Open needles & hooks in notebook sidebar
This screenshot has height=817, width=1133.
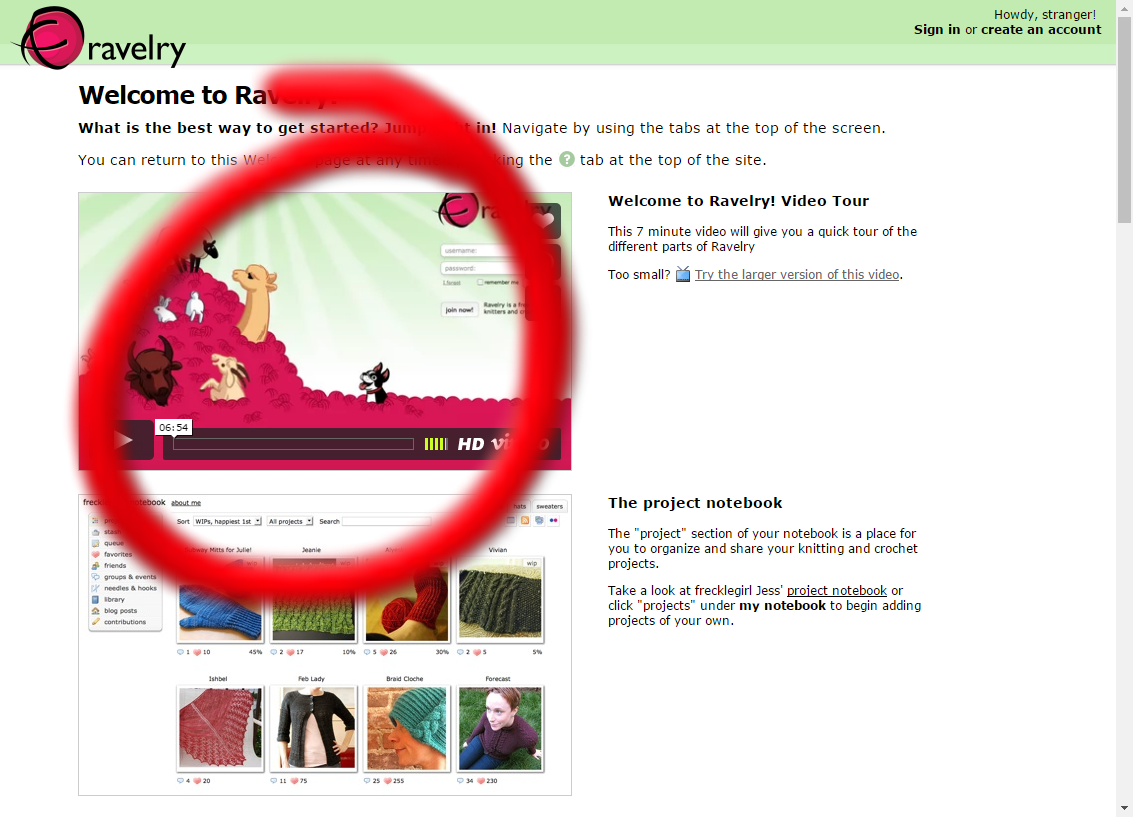point(130,588)
